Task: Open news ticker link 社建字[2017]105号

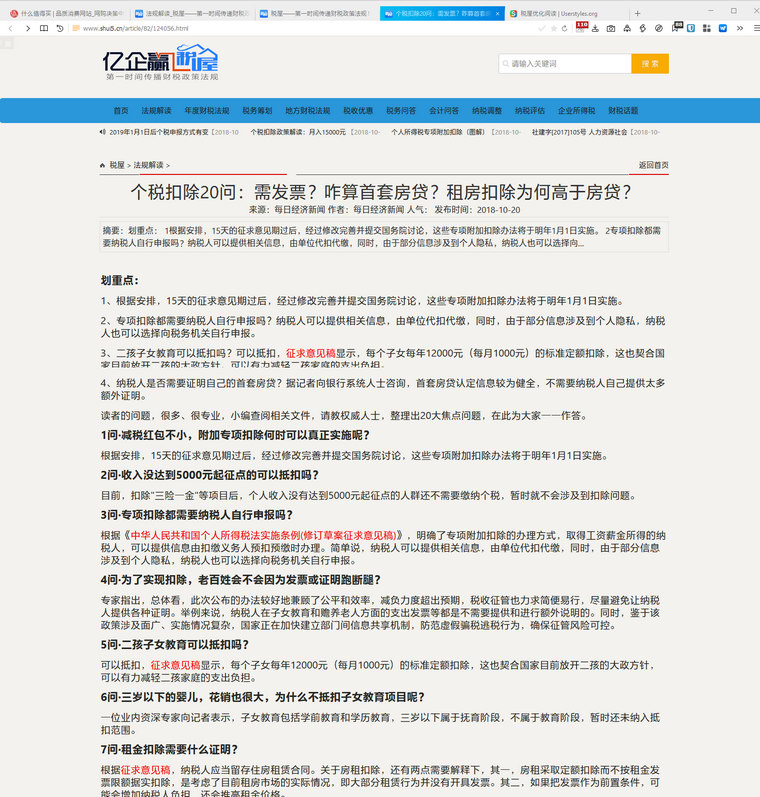Action: pos(580,132)
